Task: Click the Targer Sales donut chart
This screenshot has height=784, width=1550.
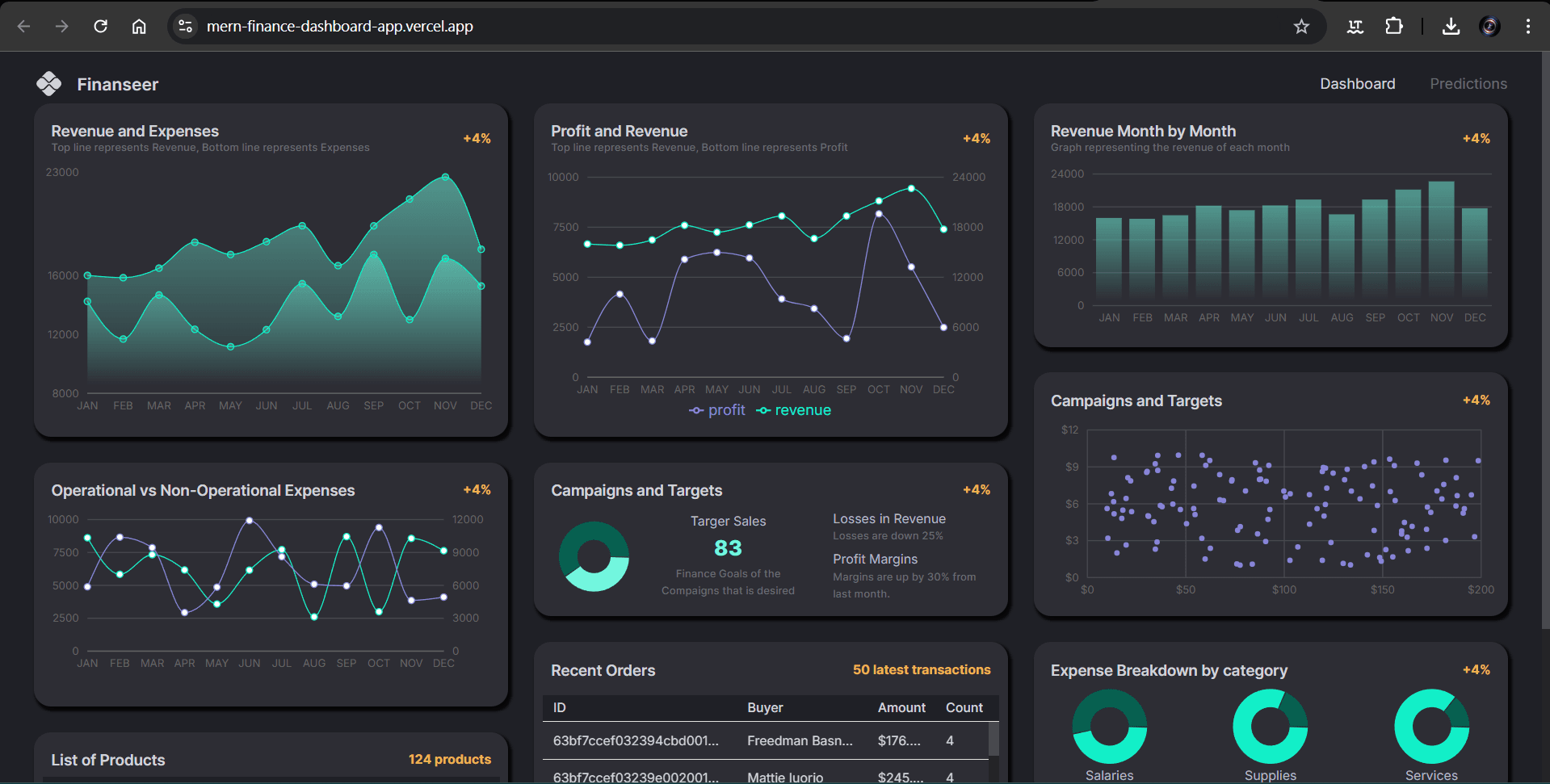Action: pos(594,556)
